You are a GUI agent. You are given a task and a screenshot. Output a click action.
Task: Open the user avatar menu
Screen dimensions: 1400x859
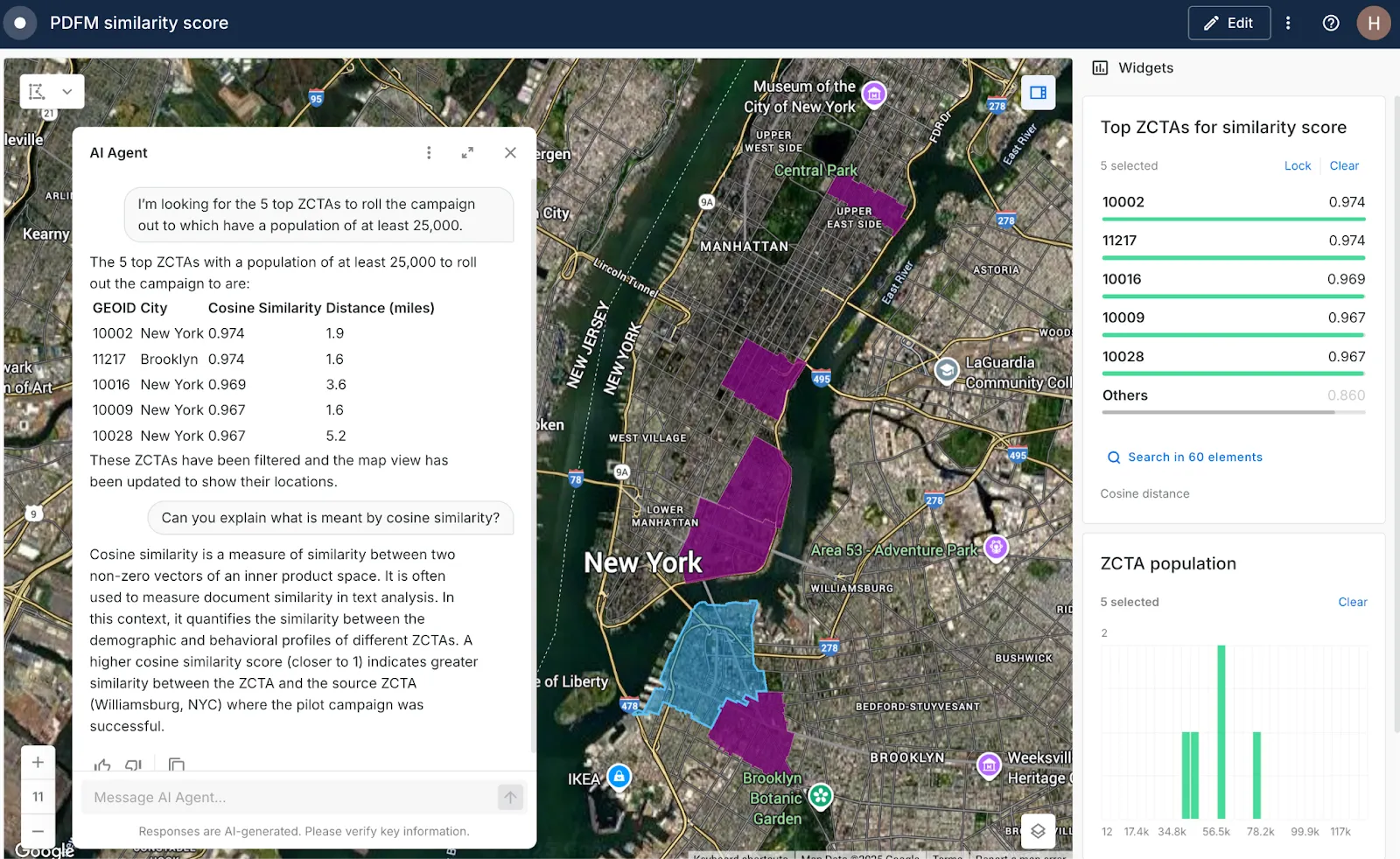pyautogui.click(x=1373, y=23)
